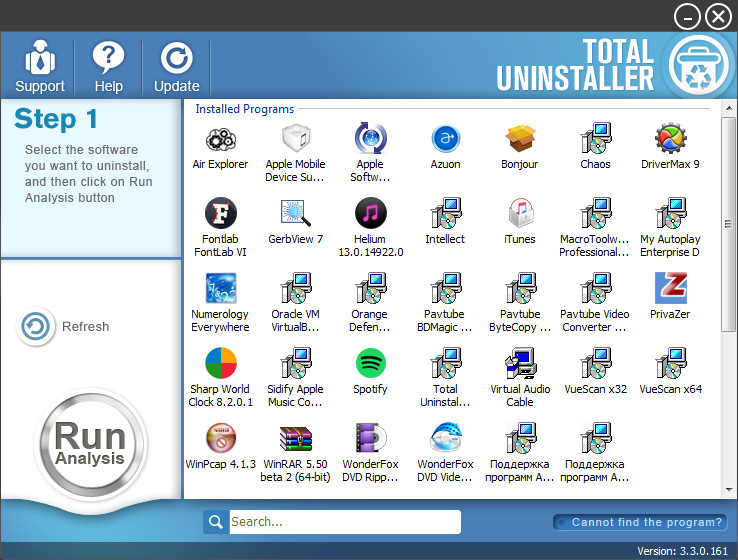The width and height of the screenshot is (738, 560).
Task: Open the Help section
Action: (x=108, y=66)
